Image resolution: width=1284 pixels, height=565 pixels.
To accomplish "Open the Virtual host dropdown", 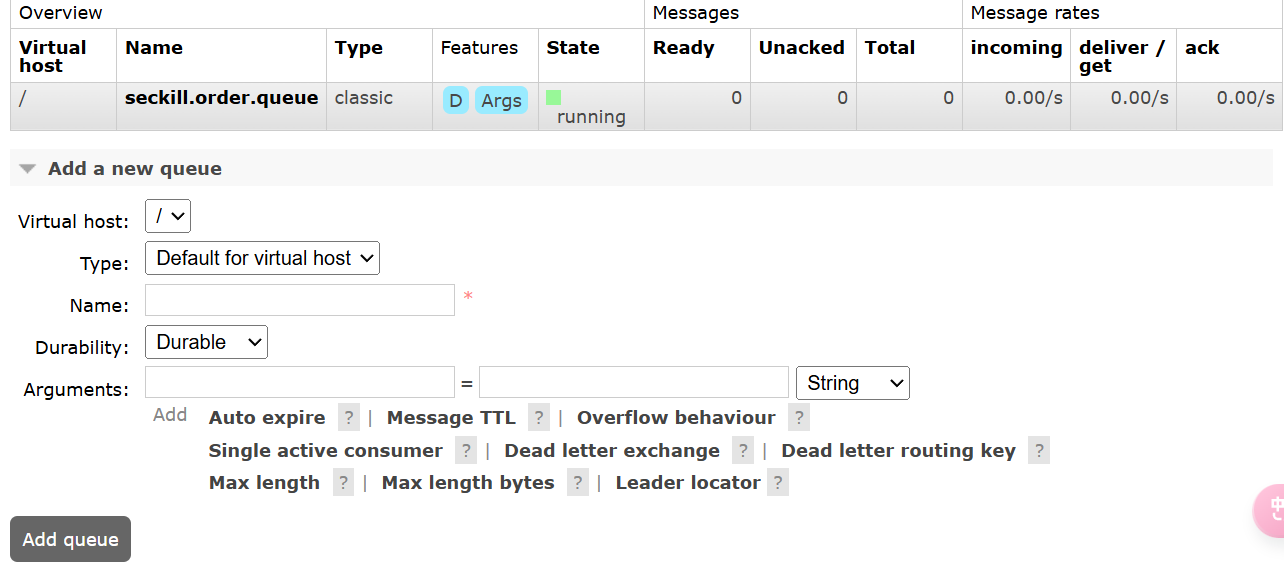I will pyautogui.click(x=168, y=217).
